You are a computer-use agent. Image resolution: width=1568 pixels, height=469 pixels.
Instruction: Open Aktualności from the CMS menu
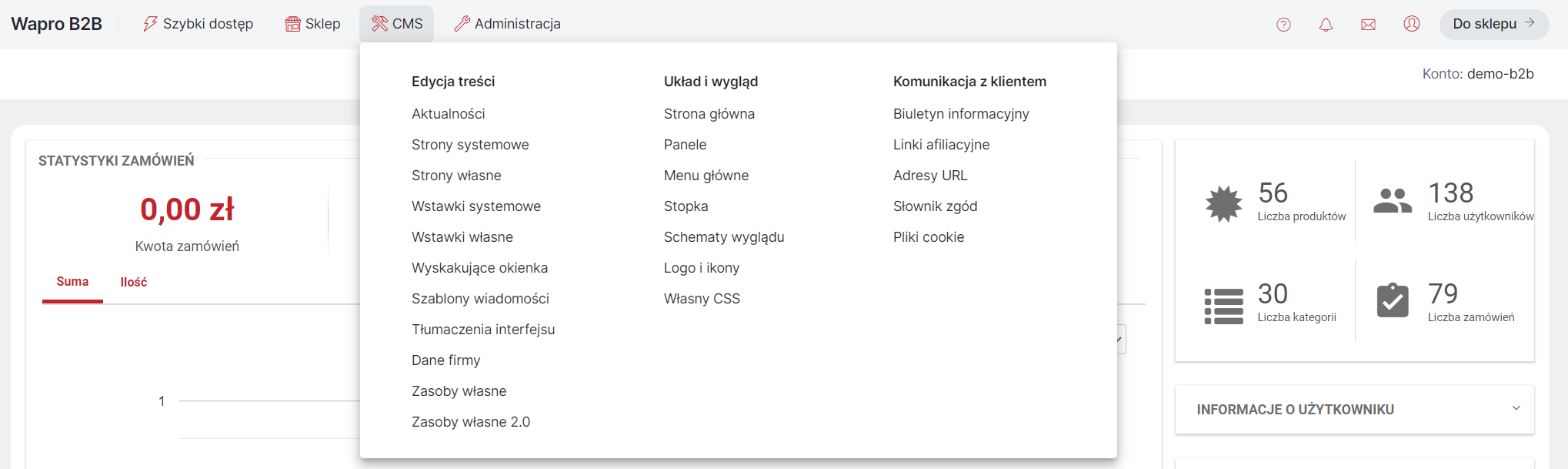pos(449,114)
